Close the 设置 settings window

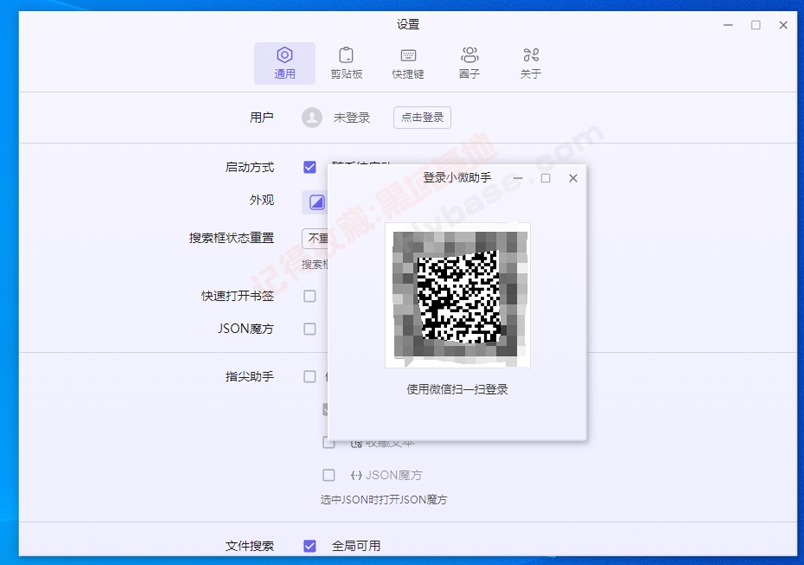click(783, 25)
